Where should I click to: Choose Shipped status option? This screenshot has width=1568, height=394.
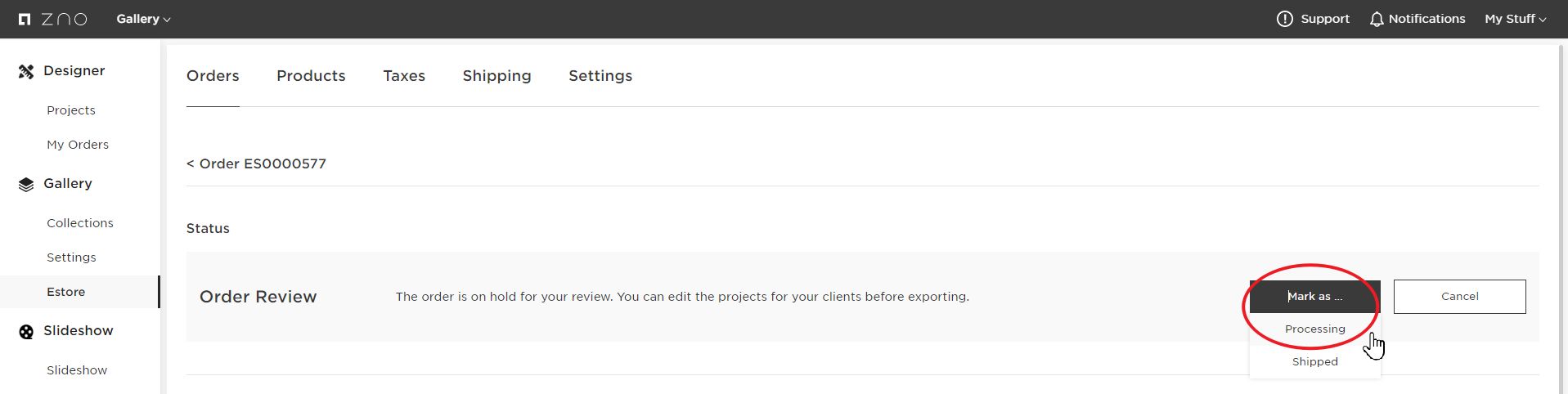[x=1314, y=361]
